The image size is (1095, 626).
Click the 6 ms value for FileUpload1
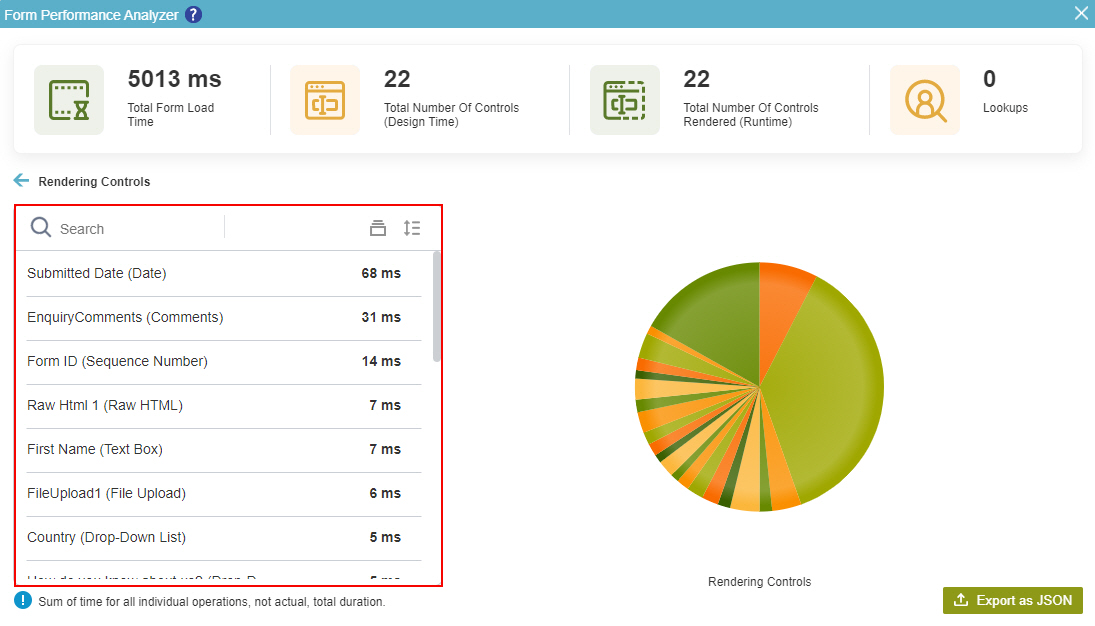point(385,493)
